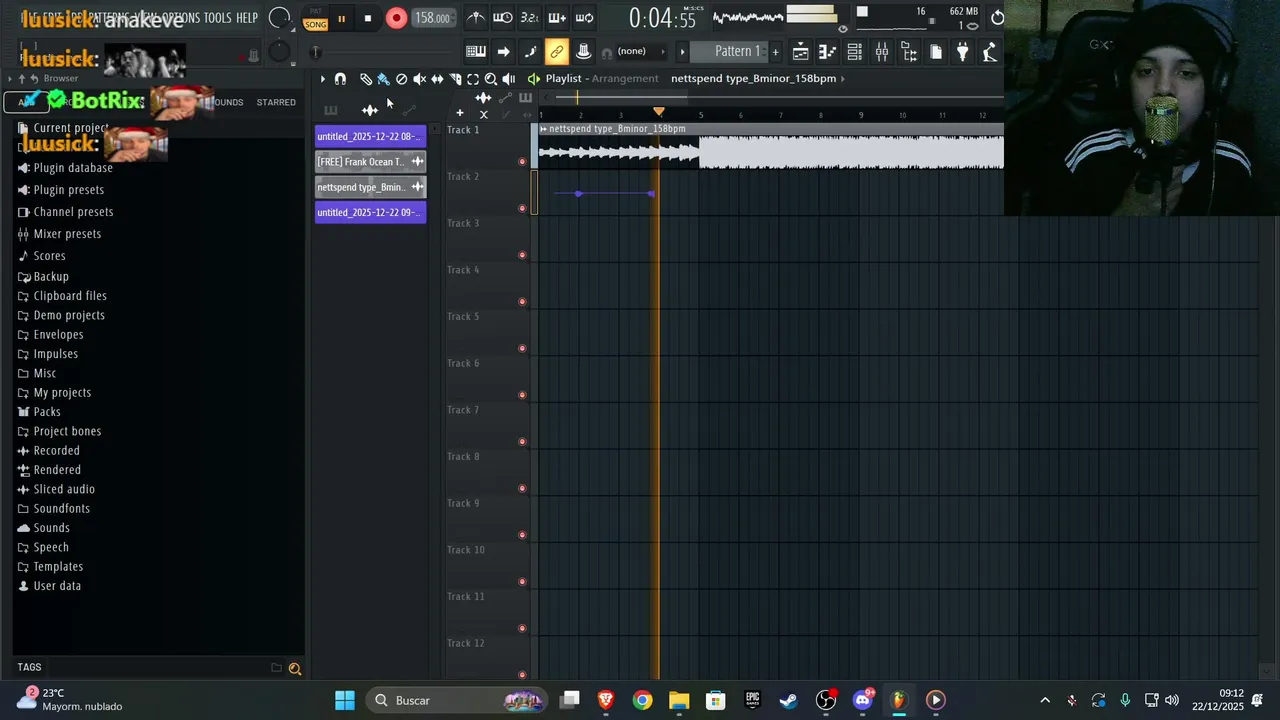Open the OPTIONS menu
1280x720 pixels.
(181, 18)
